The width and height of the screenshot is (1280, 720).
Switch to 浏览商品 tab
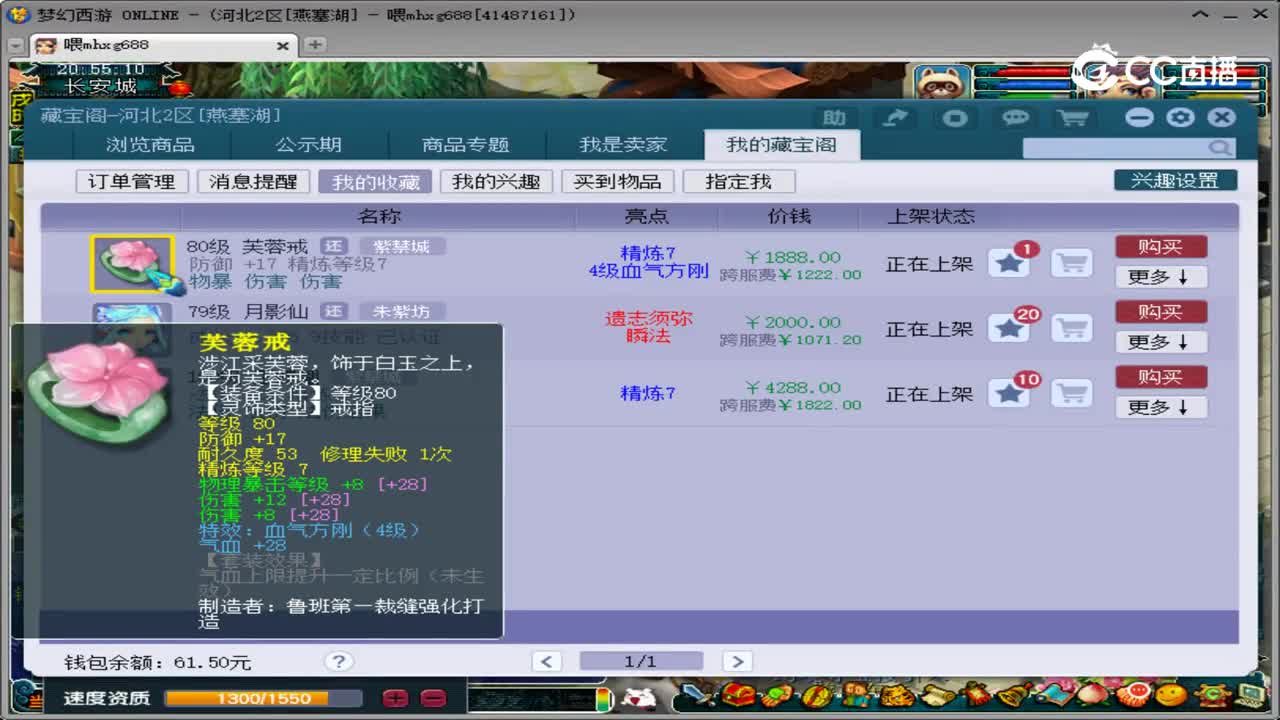point(150,145)
